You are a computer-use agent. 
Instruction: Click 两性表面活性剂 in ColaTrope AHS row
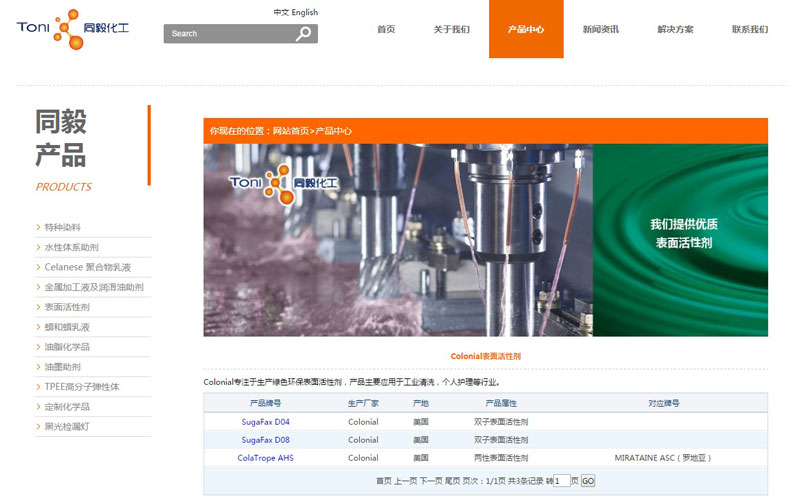pos(501,458)
